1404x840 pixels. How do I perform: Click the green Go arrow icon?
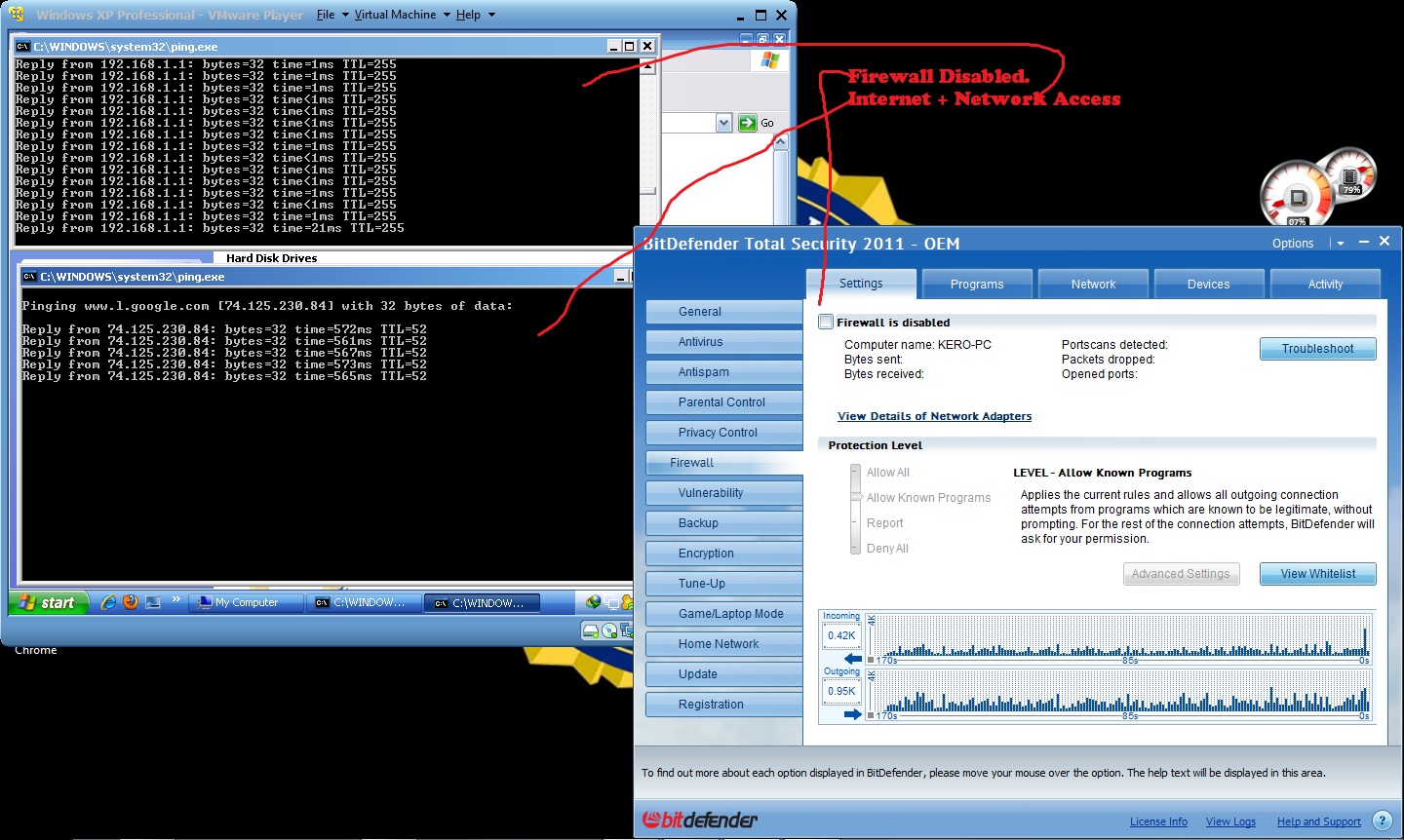(x=748, y=123)
